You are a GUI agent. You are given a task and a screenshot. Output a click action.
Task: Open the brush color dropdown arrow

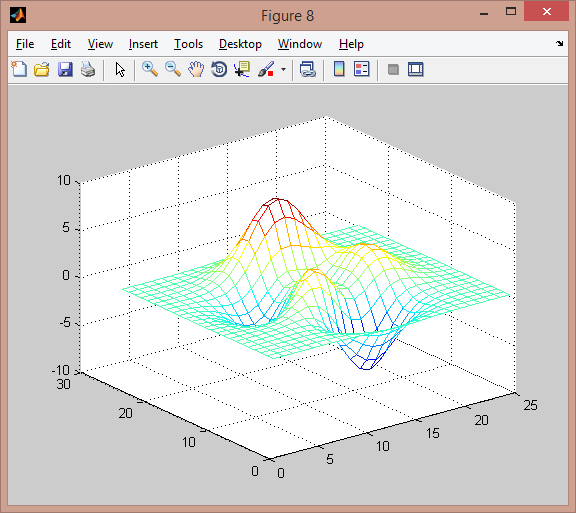[x=283, y=69]
